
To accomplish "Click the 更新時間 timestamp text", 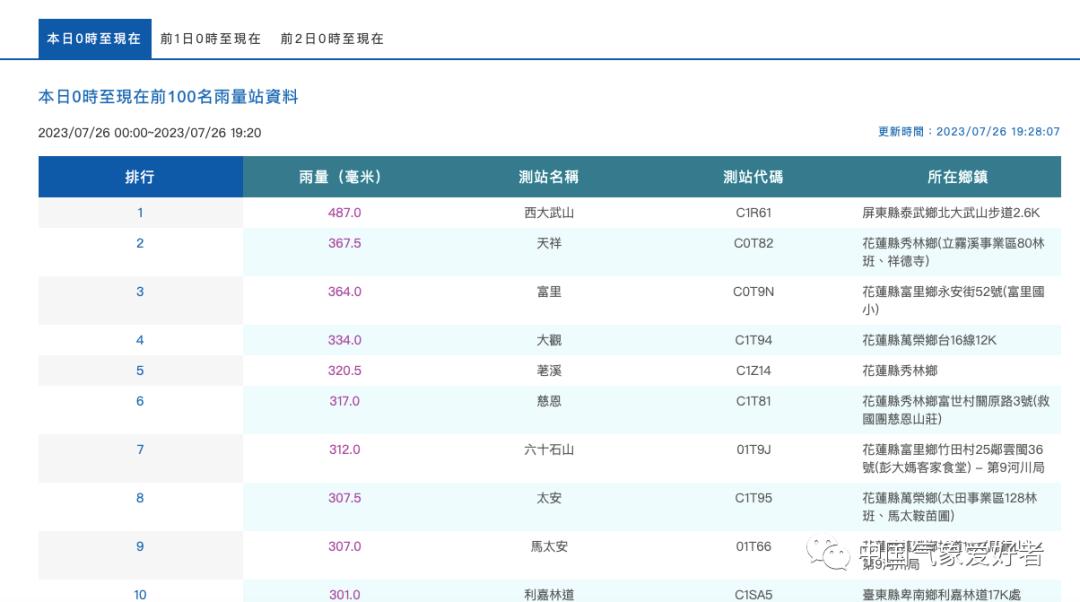I will point(968,132).
